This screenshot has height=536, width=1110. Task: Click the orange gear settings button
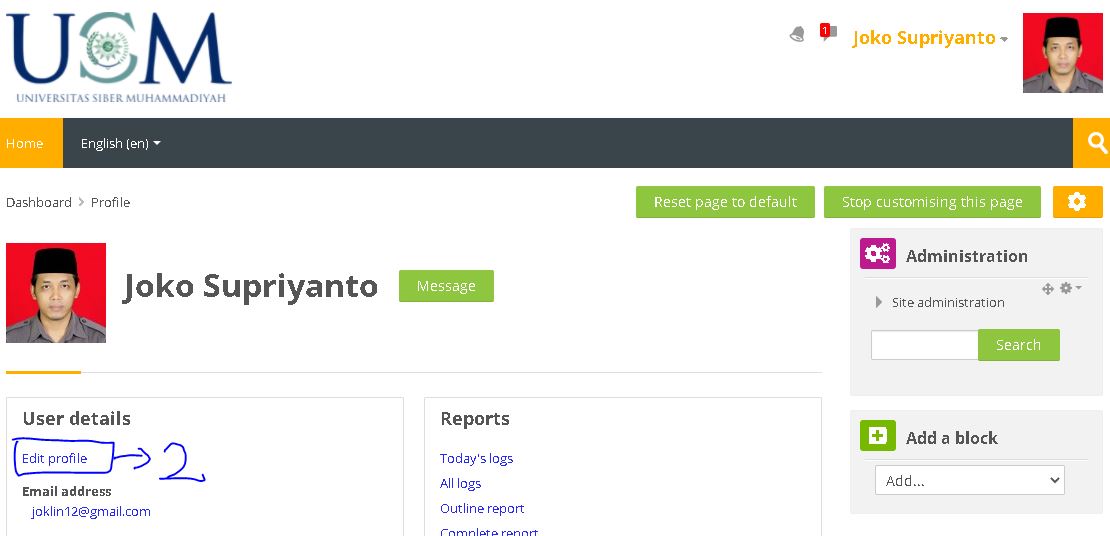[1077, 202]
